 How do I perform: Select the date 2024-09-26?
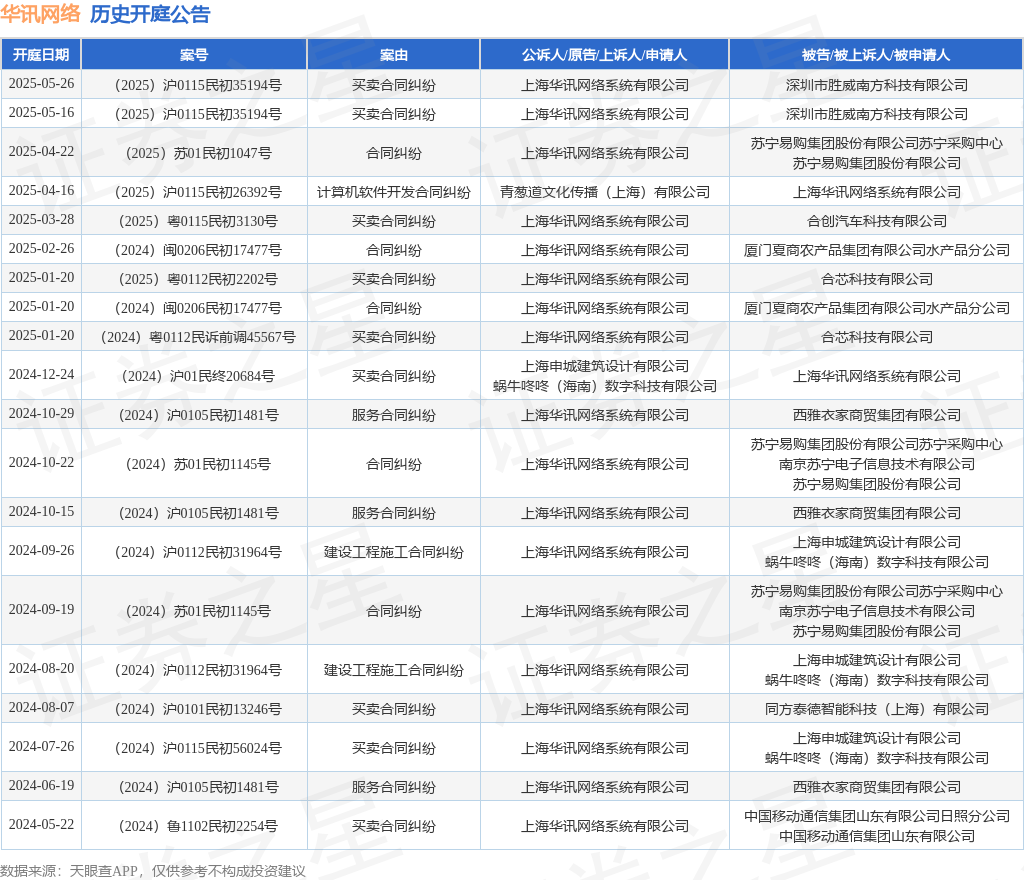point(41,551)
